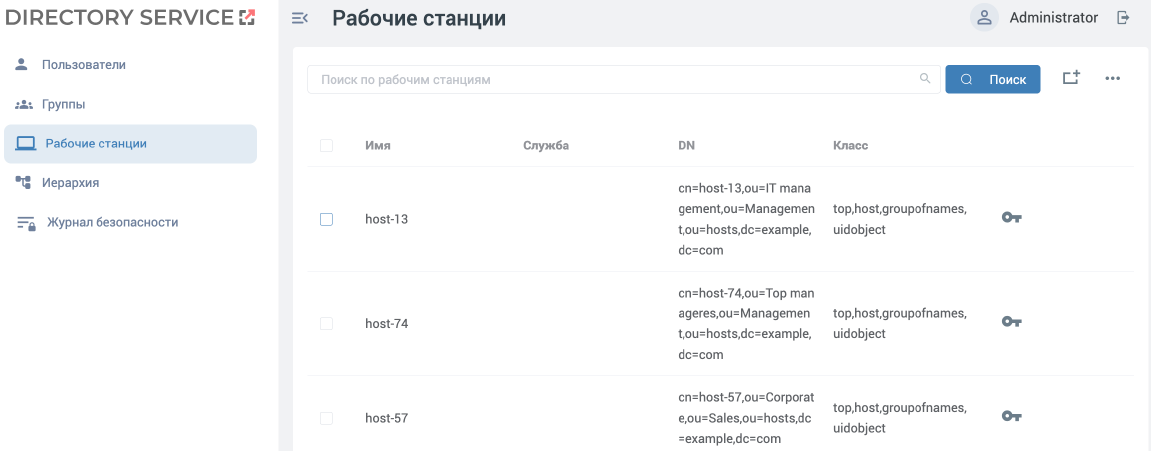The width and height of the screenshot is (1151, 451).
Task: Click the Поиск button
Action: point(992,79)
